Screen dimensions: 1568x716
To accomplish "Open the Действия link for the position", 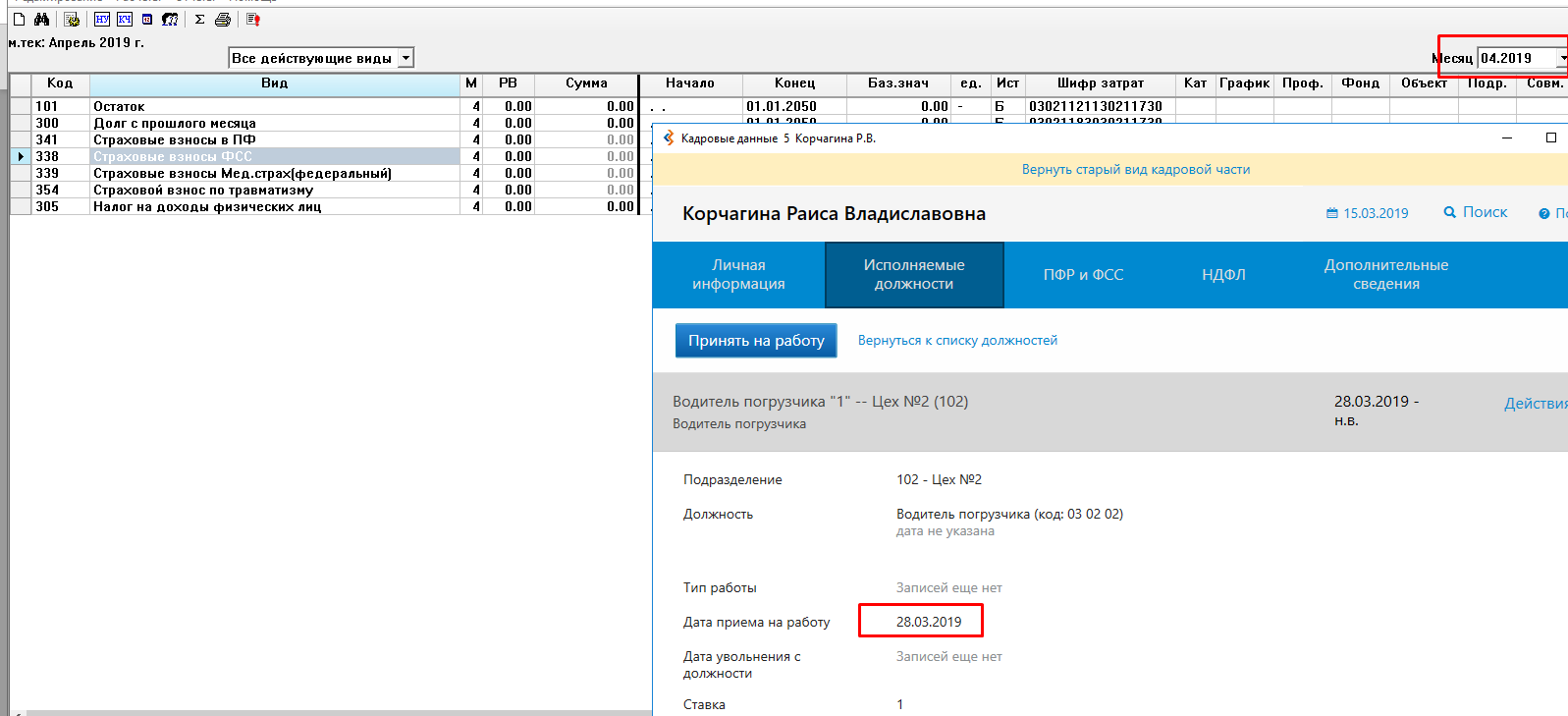I will tap(1536, 403).
